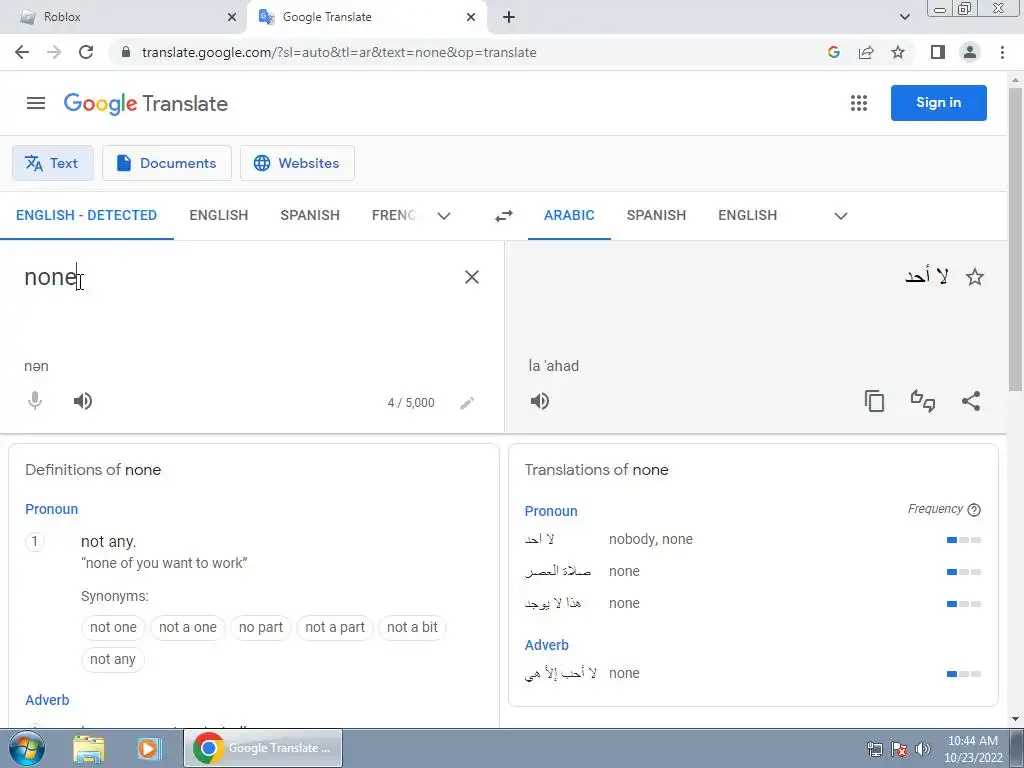Open the Action Center flag tray icon

899,748
